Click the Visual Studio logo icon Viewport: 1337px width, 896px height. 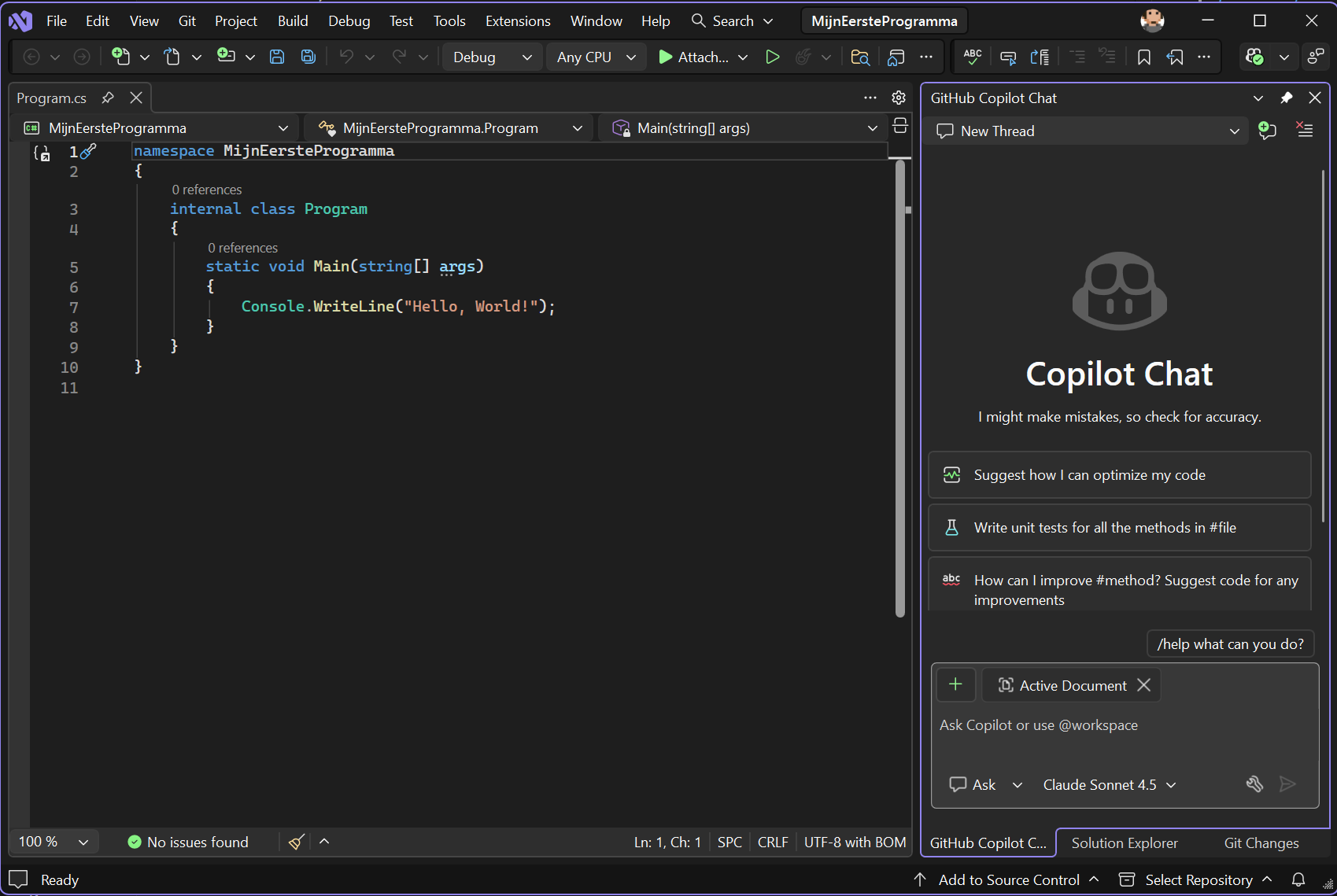[20, 21]
